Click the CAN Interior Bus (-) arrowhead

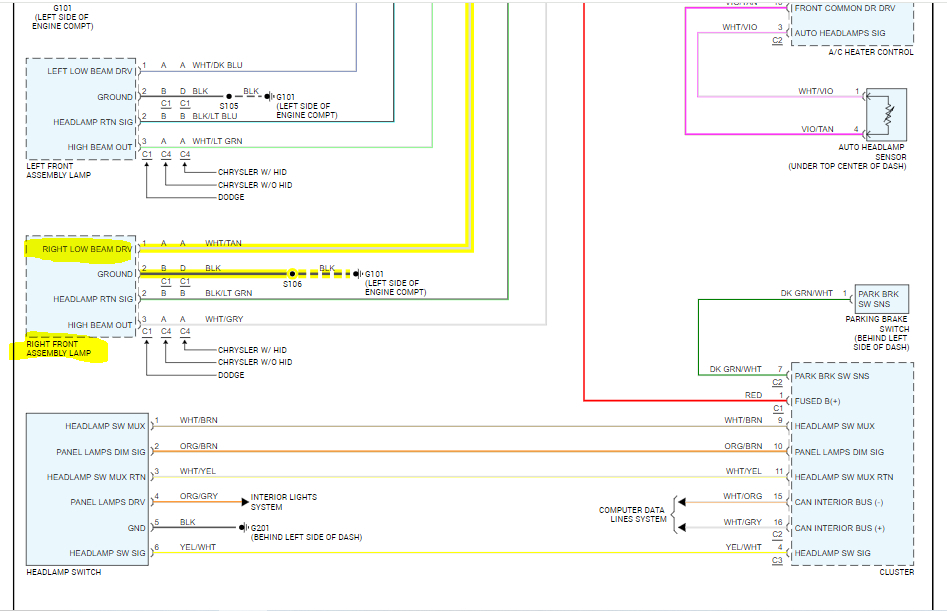coord(682,502)
